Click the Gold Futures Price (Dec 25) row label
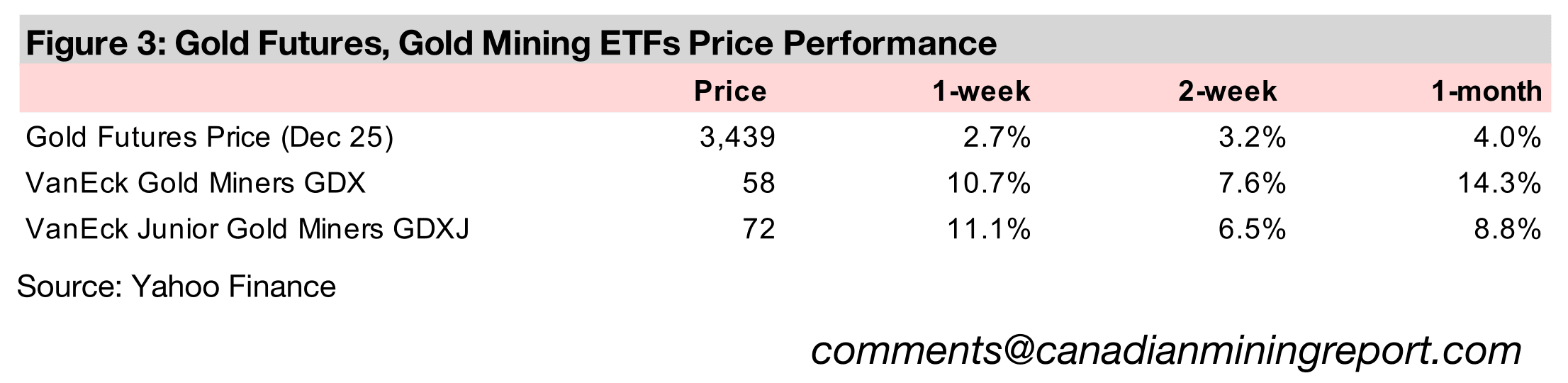Image resolution: width=1568 pixels, height=383 pixels. (209, 138)
